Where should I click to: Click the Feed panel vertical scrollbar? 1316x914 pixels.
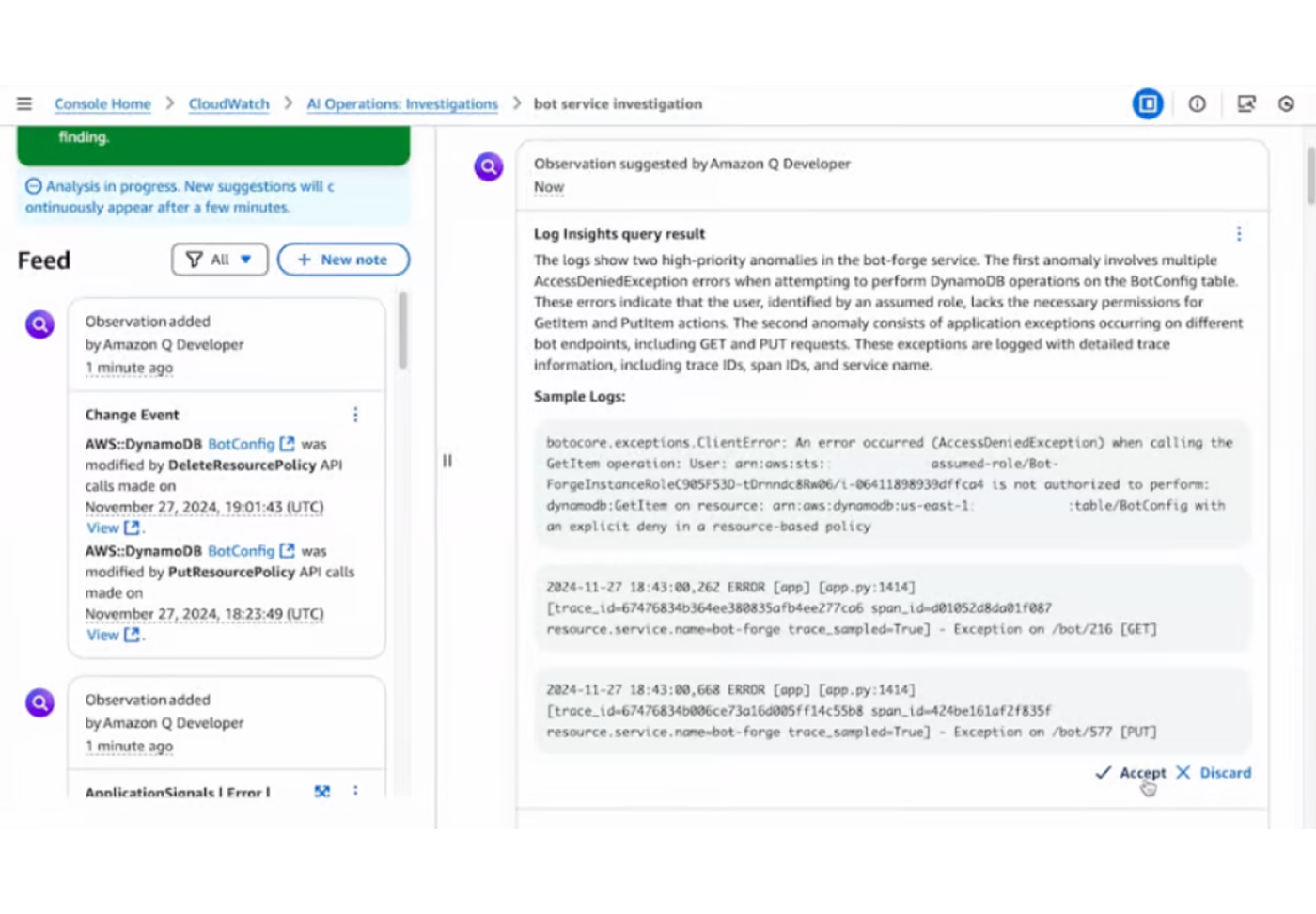[x=402, y=330]
